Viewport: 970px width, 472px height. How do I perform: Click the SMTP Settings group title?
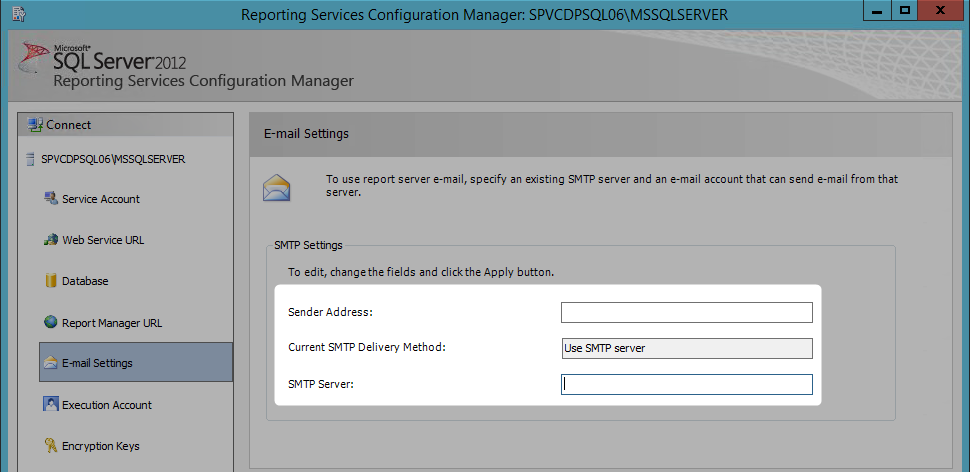[308, 245]
